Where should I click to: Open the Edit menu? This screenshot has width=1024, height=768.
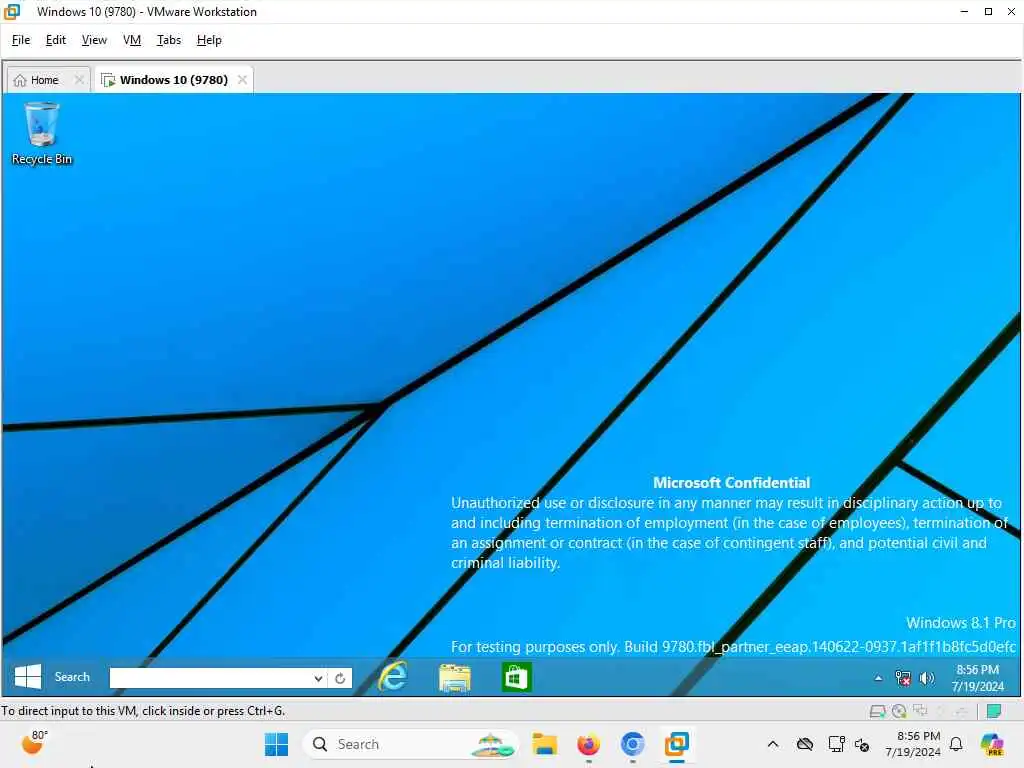56,40
